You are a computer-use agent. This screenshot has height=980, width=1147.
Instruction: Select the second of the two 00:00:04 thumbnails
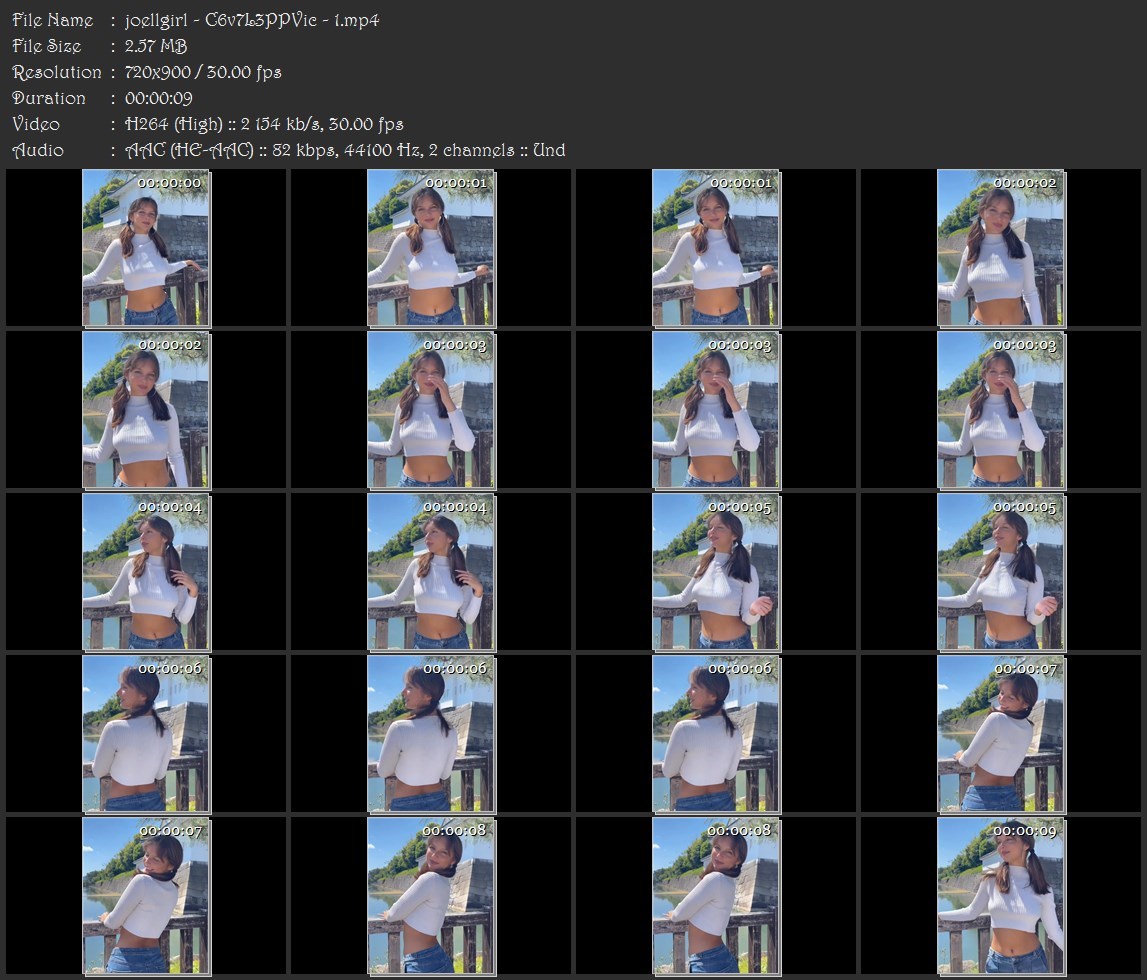coord(431,572)
